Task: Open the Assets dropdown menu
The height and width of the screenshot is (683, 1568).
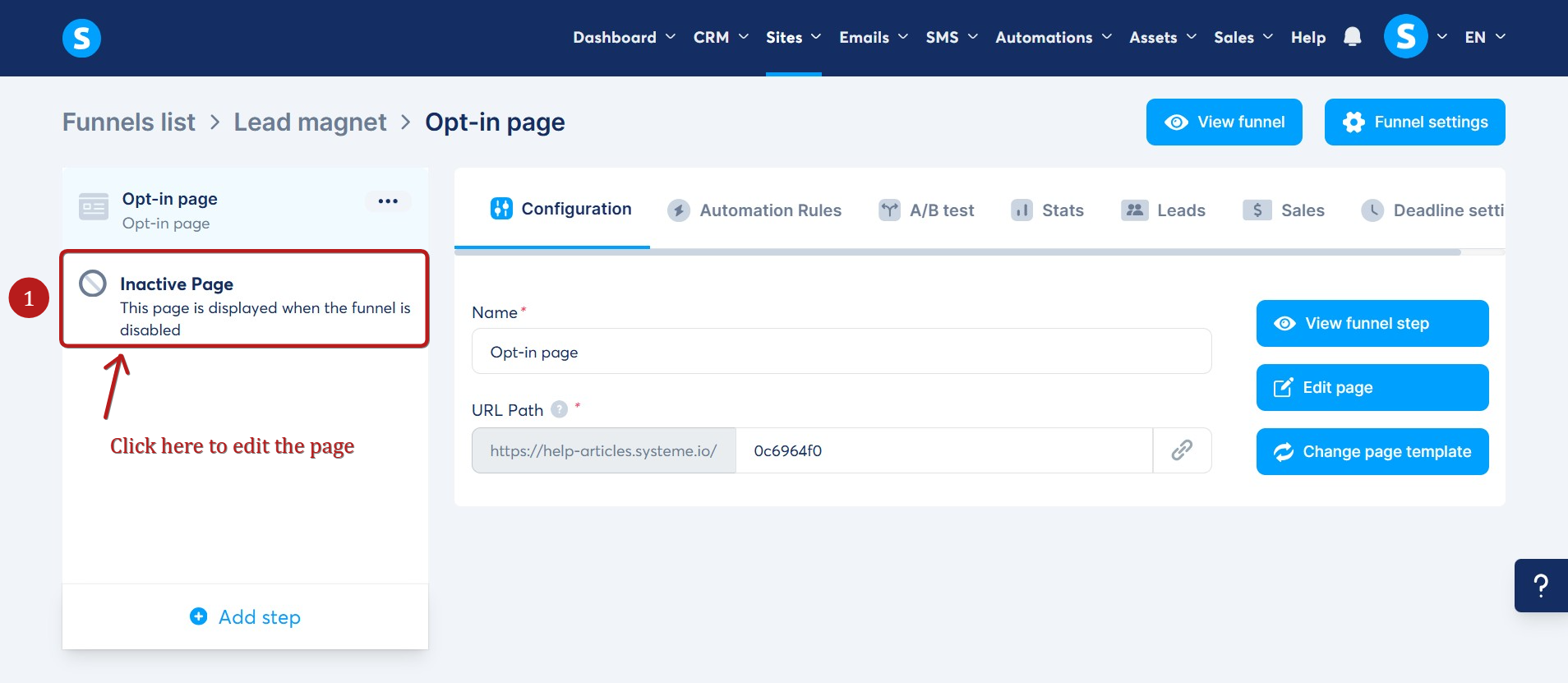Action: click(1163, 37)
